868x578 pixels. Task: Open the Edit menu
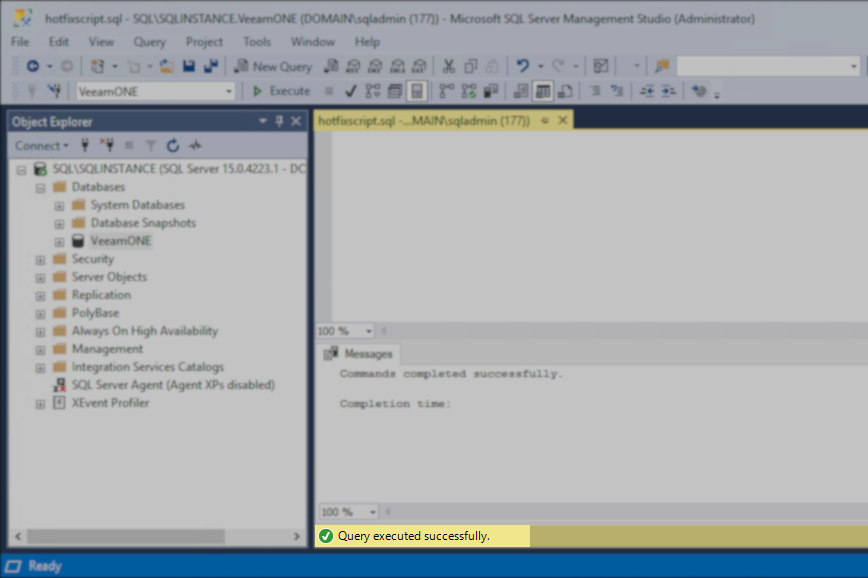(59, 42)
